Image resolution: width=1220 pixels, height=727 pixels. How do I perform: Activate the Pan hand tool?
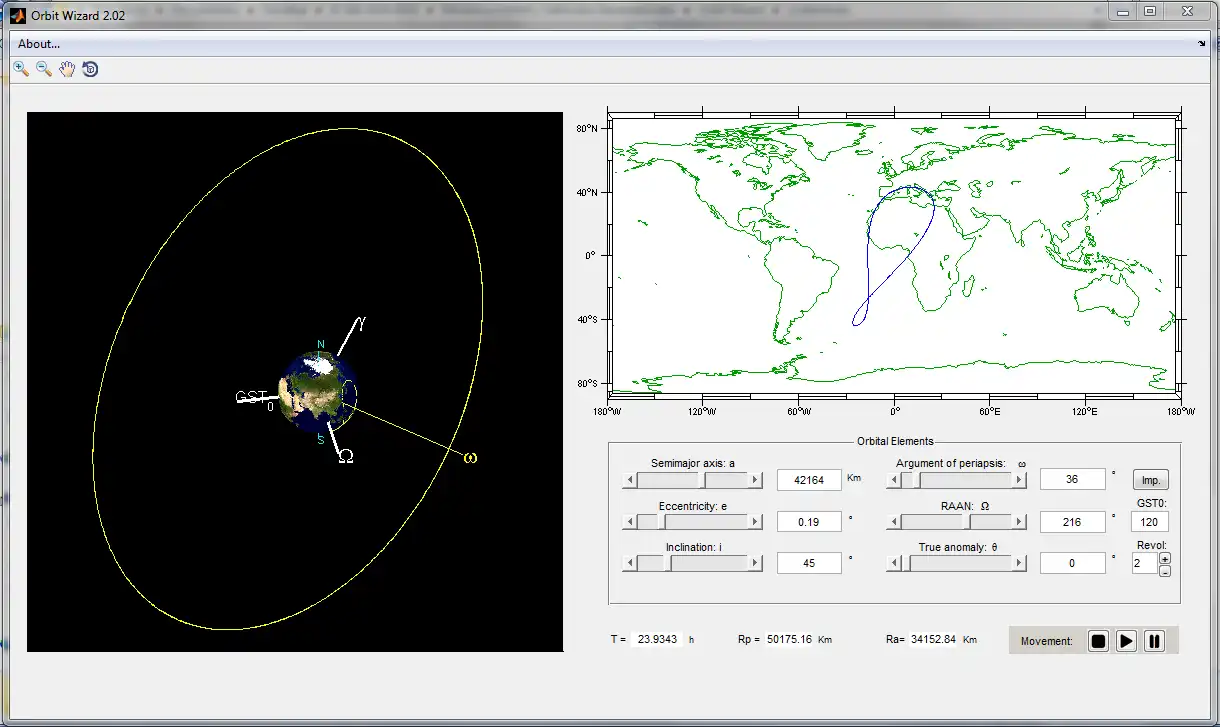tap(67, 69)
